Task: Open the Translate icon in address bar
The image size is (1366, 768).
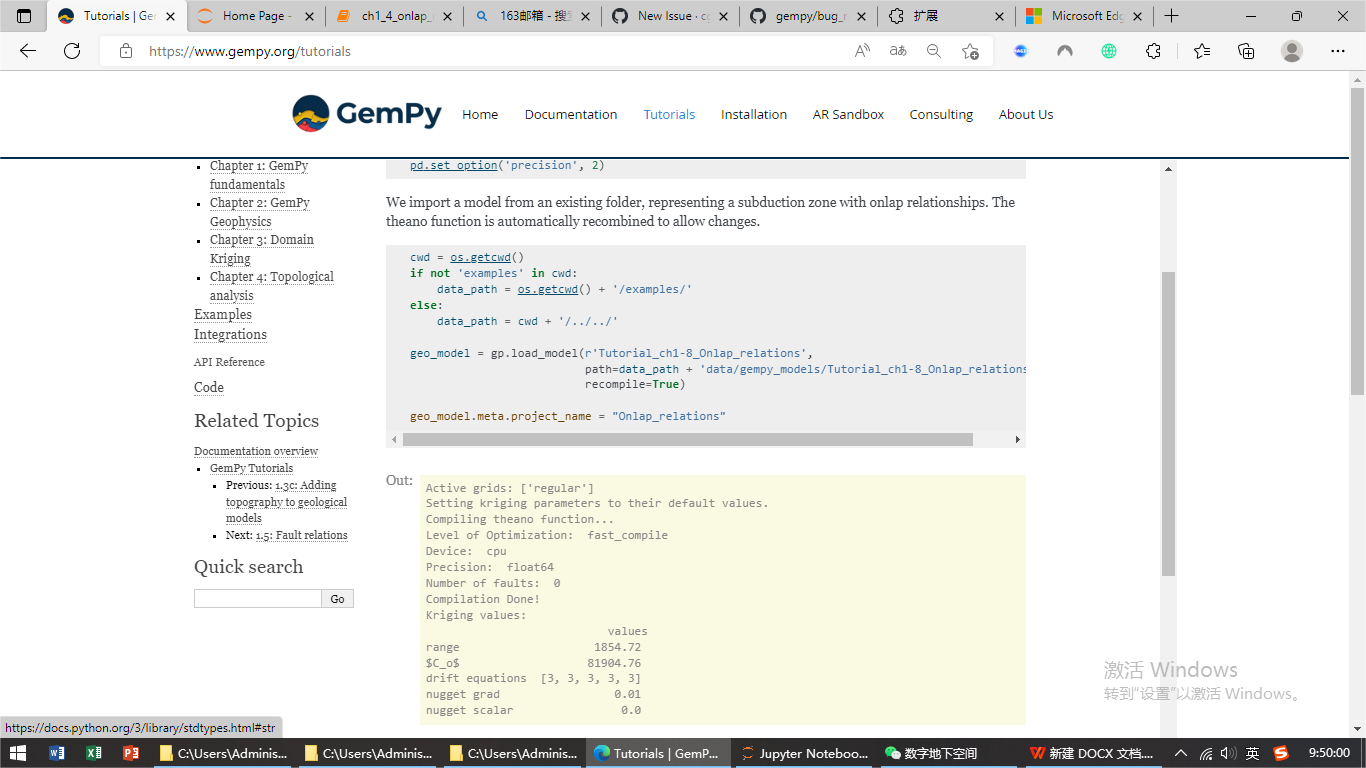Action: [897, 49]
